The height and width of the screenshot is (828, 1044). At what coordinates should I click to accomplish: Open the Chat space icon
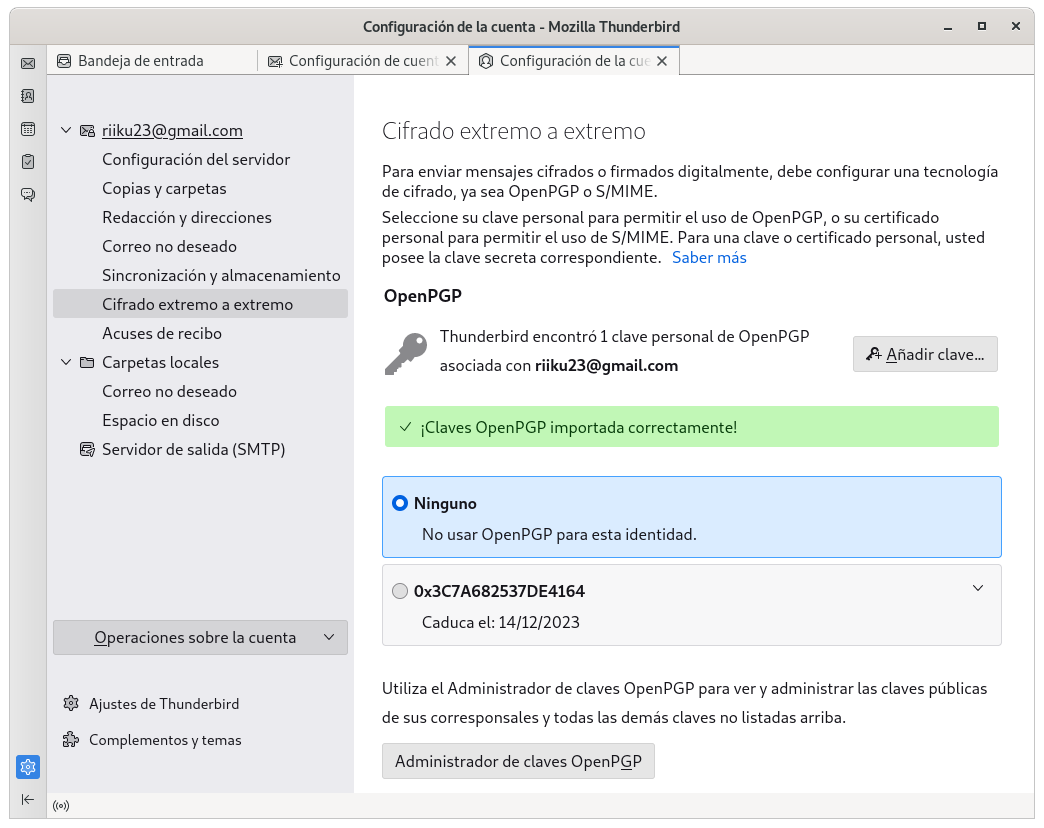tap(28, 194)
